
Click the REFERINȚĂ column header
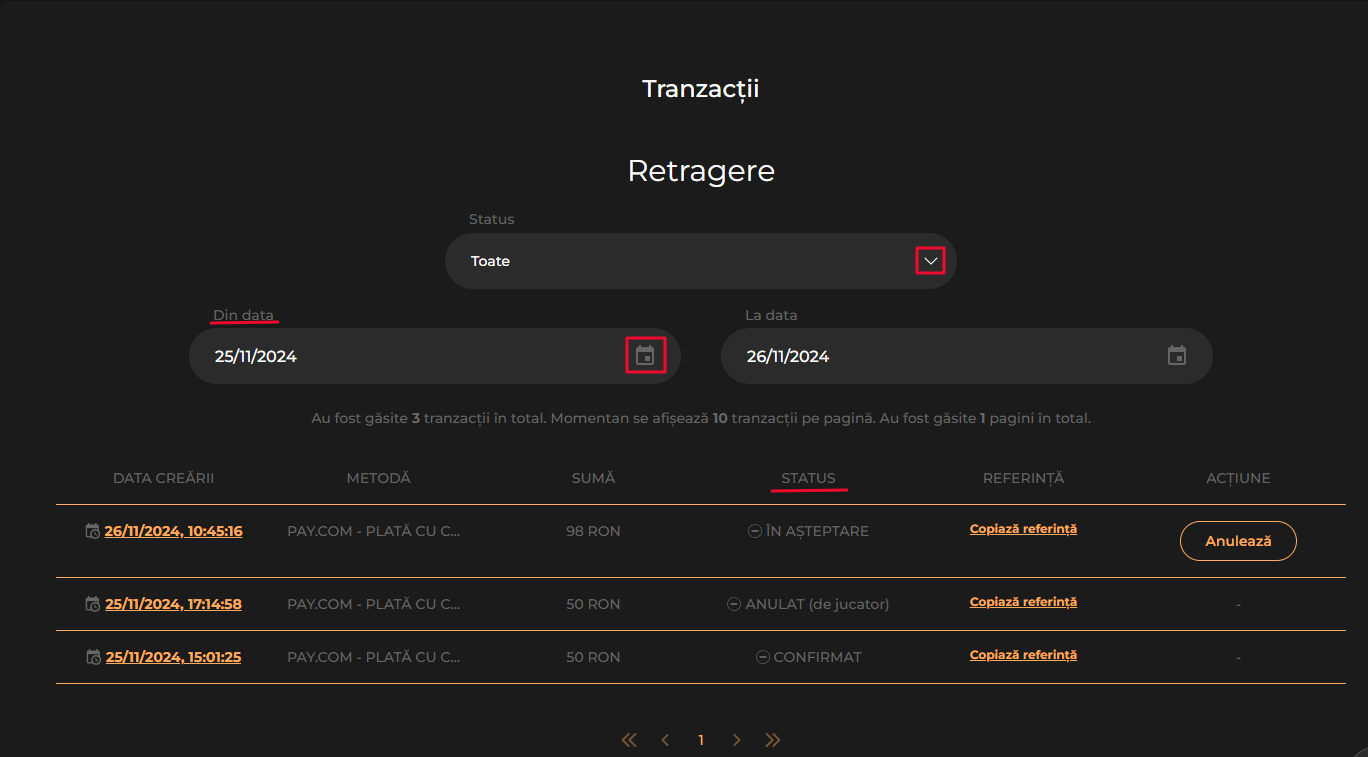(1023, 478)
